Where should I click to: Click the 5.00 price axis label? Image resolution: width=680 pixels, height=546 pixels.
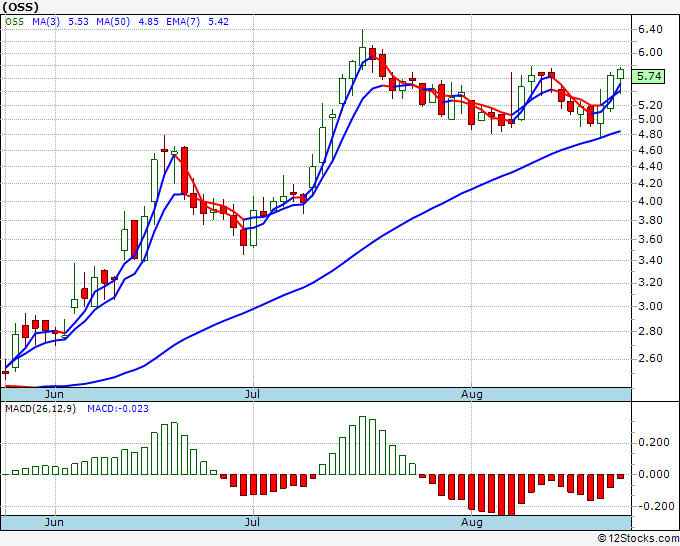point(650,119)
